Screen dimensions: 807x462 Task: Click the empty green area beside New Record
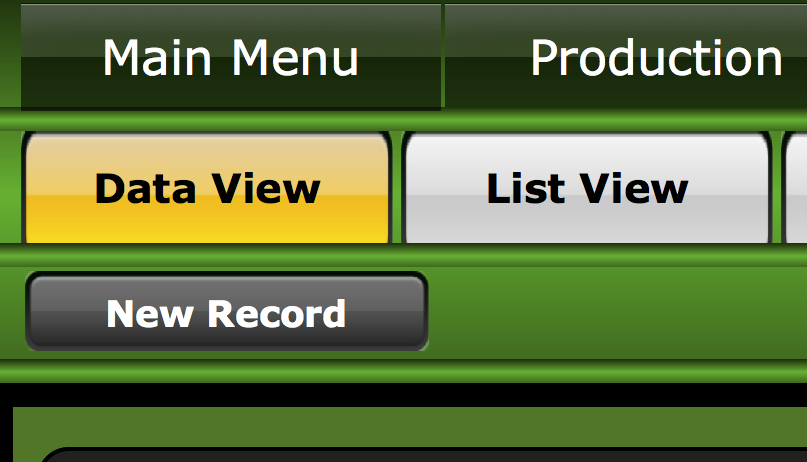tap(618, 312)
